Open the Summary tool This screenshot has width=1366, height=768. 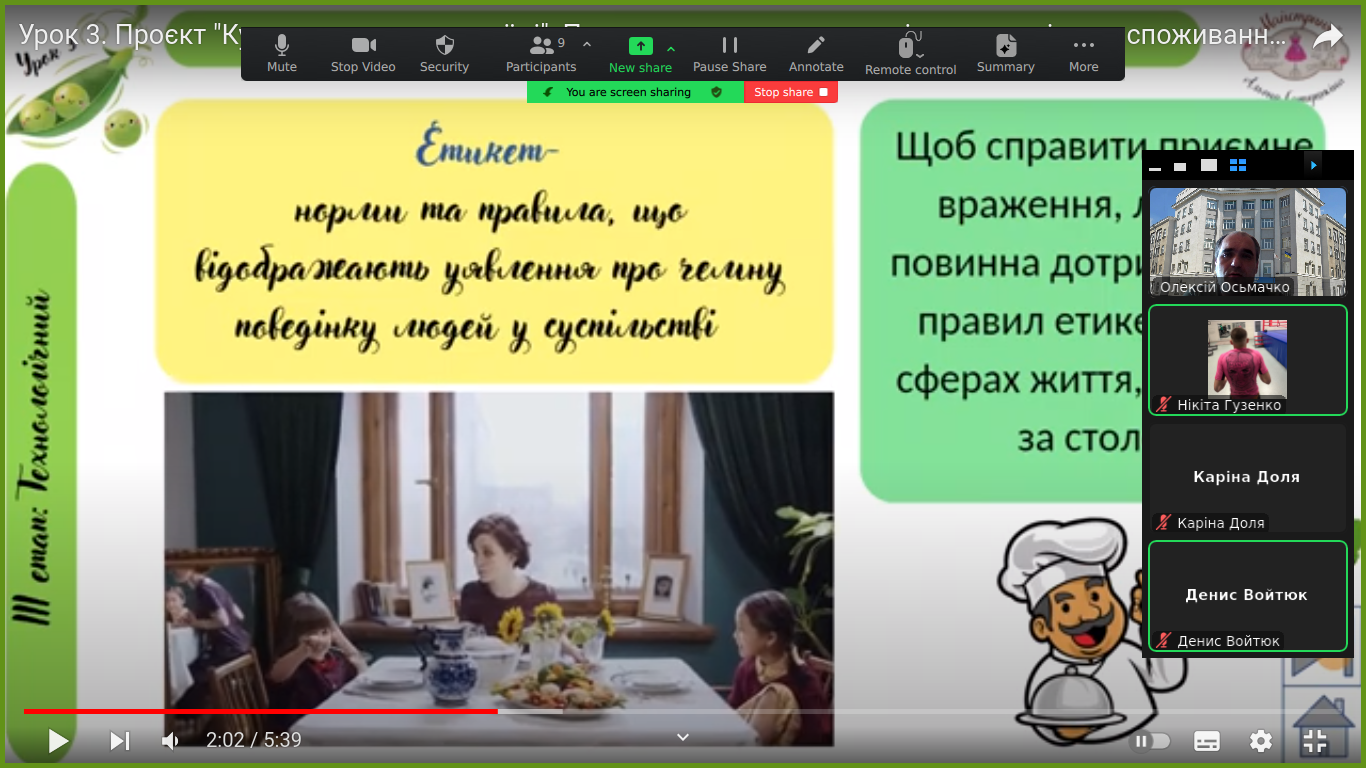[x=1005, y=46]
